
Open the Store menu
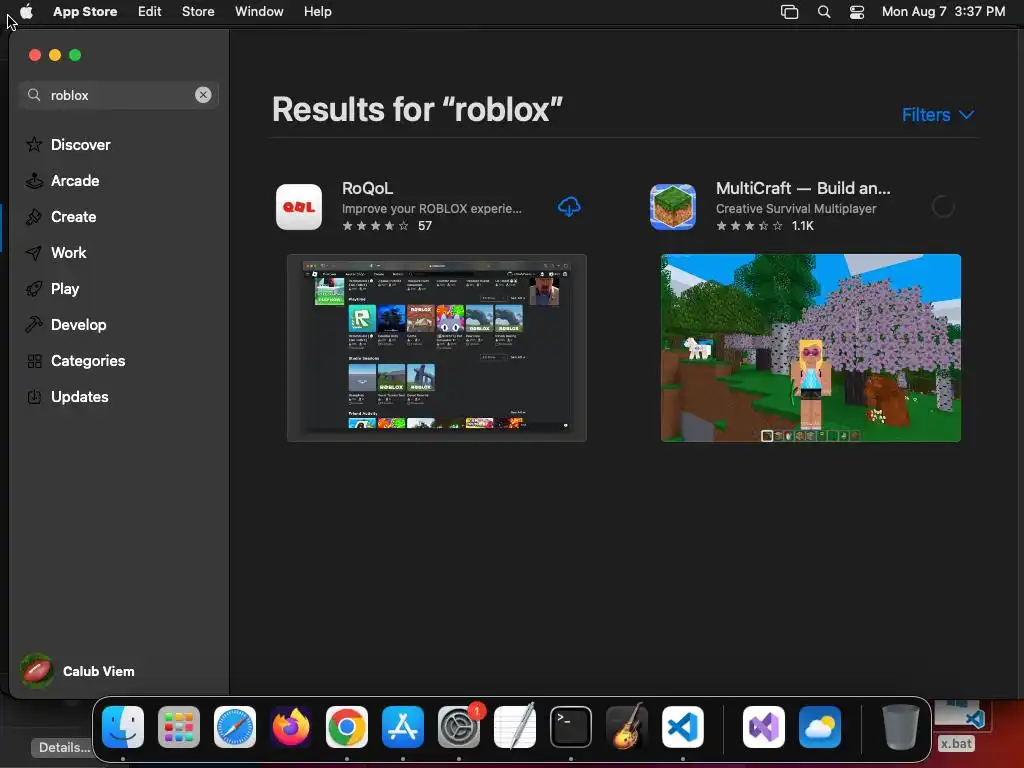pyautogui.click(x=198, y=12)
